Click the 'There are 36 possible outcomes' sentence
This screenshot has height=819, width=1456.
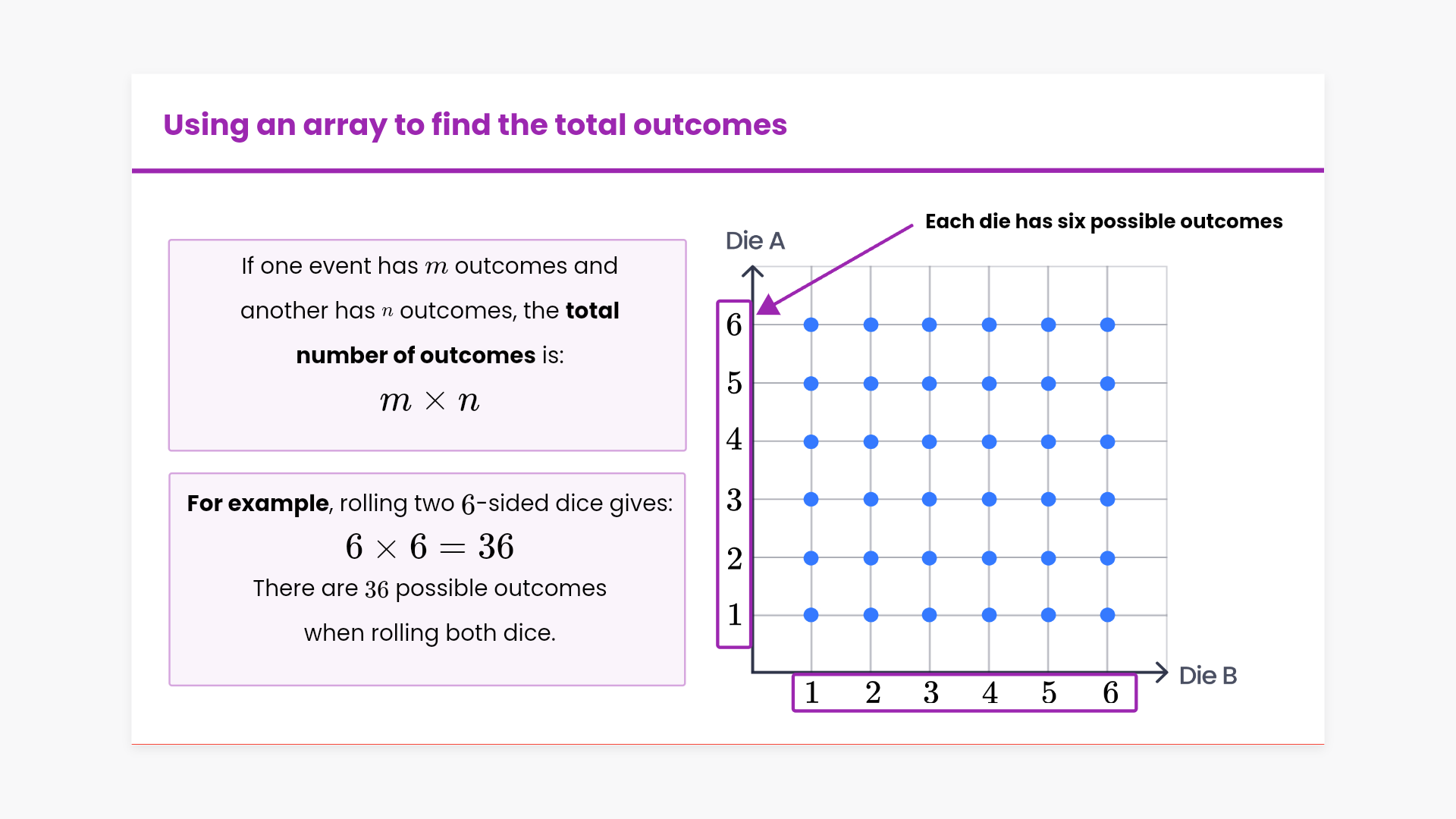pos(429,588)
